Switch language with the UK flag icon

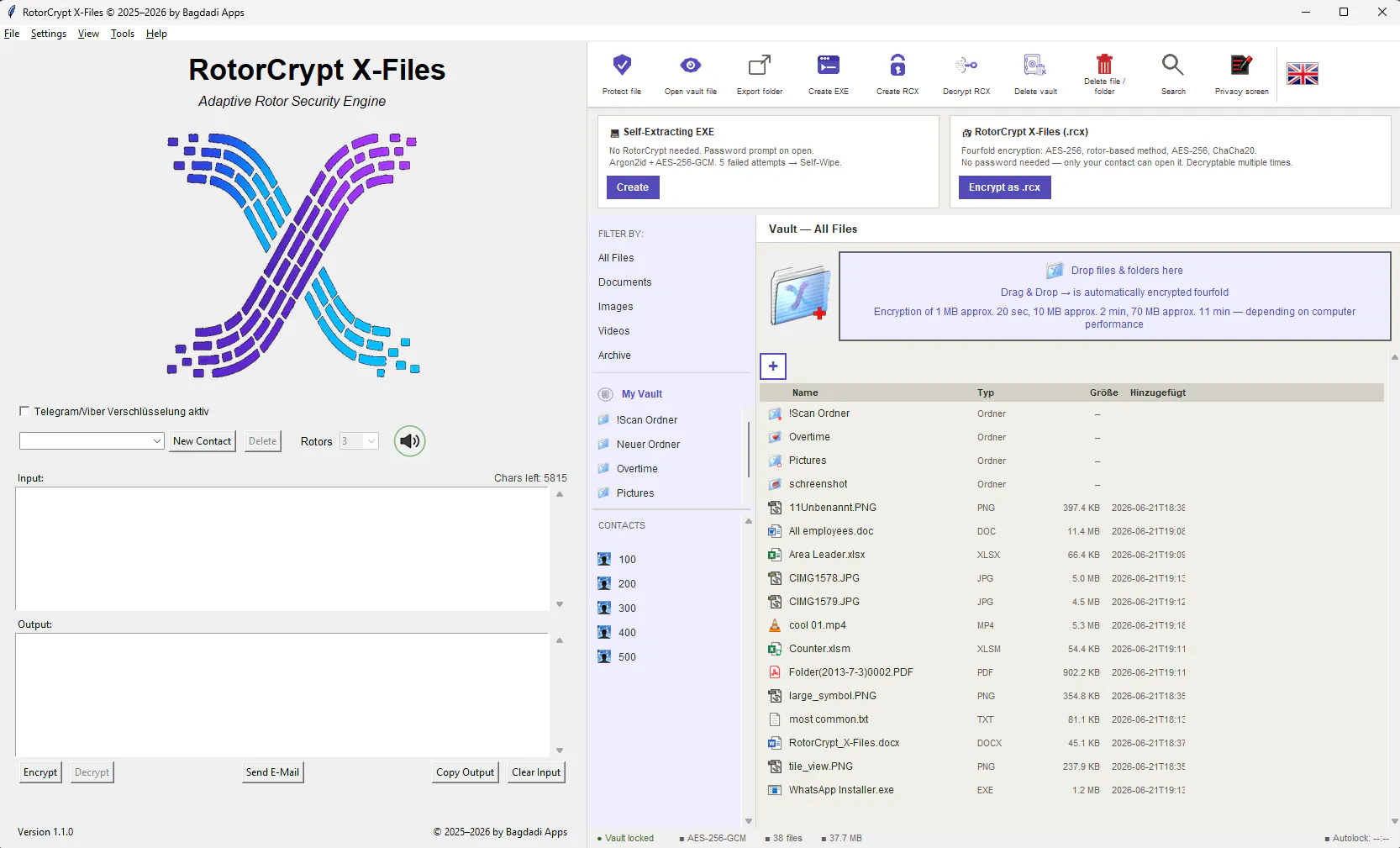click(x=1303, y=74)
